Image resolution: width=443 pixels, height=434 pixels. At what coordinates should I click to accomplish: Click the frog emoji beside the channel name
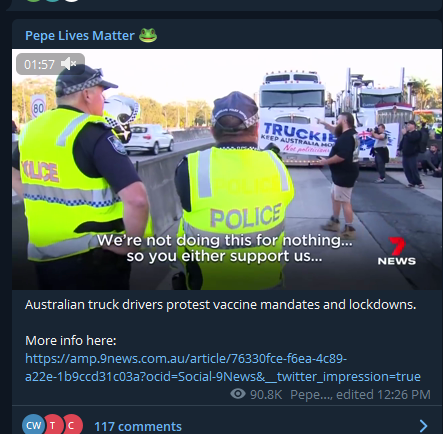pyautogui.click(x=148, y=35)
